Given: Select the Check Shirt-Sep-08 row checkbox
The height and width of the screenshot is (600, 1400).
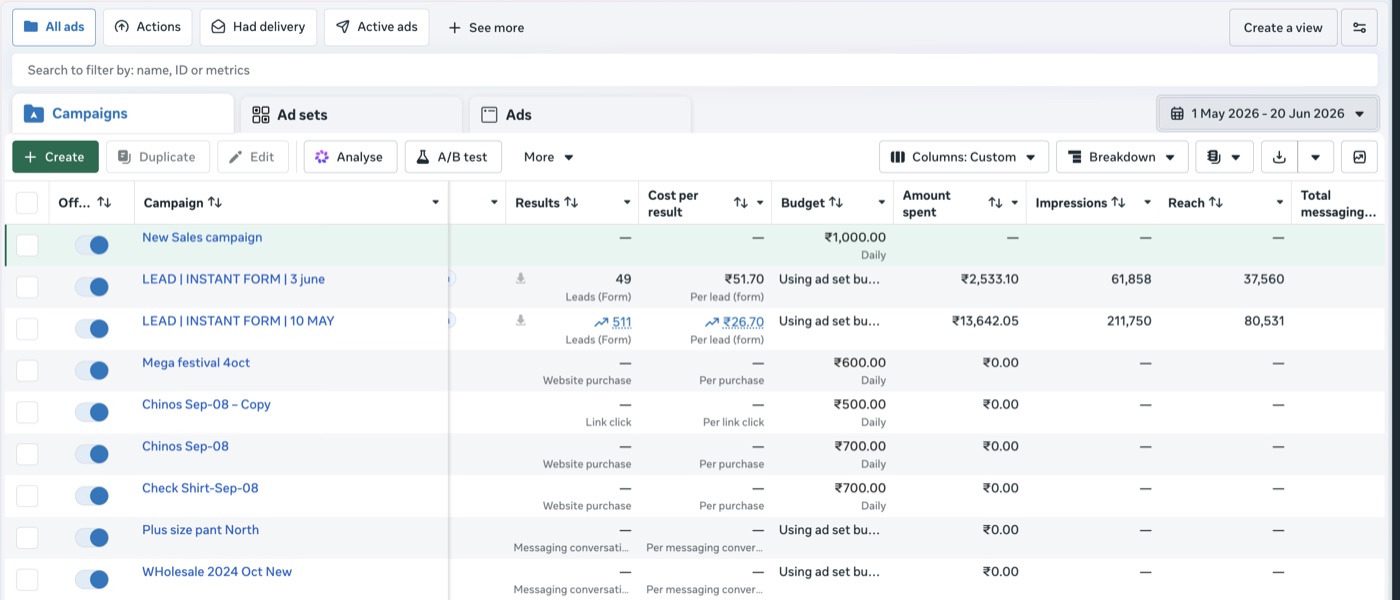Looking at the screenshot, I should tap(27, 496).
